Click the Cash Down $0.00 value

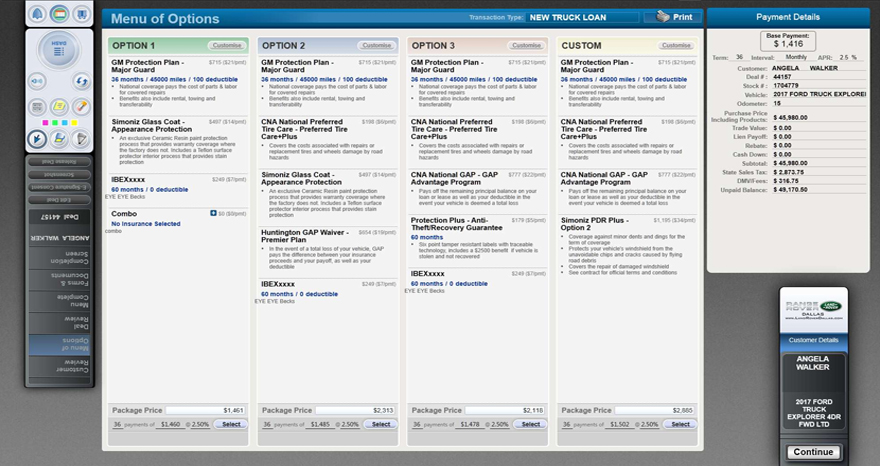coord(782,154)
